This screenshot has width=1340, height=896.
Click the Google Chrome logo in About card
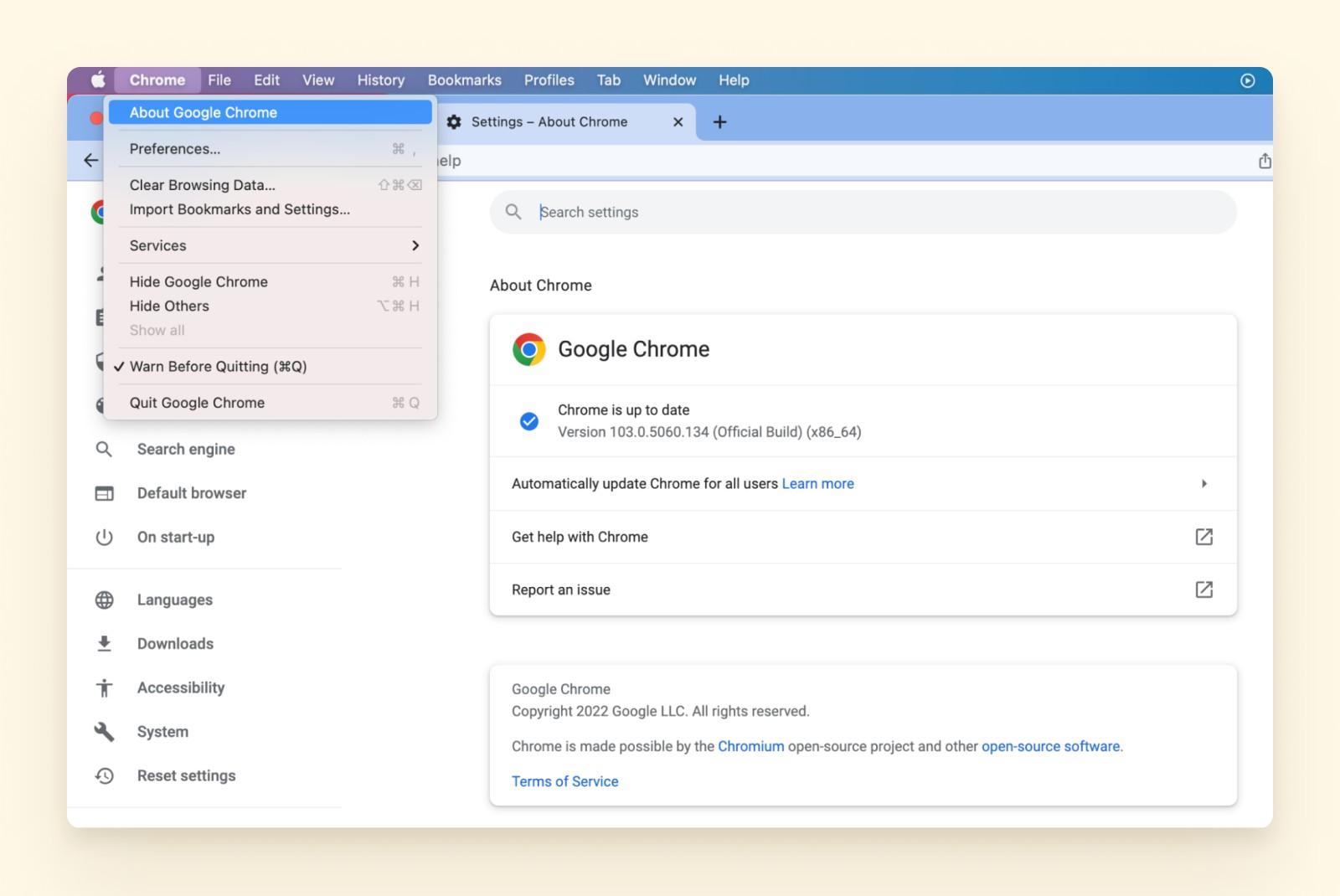coord(528,349)
